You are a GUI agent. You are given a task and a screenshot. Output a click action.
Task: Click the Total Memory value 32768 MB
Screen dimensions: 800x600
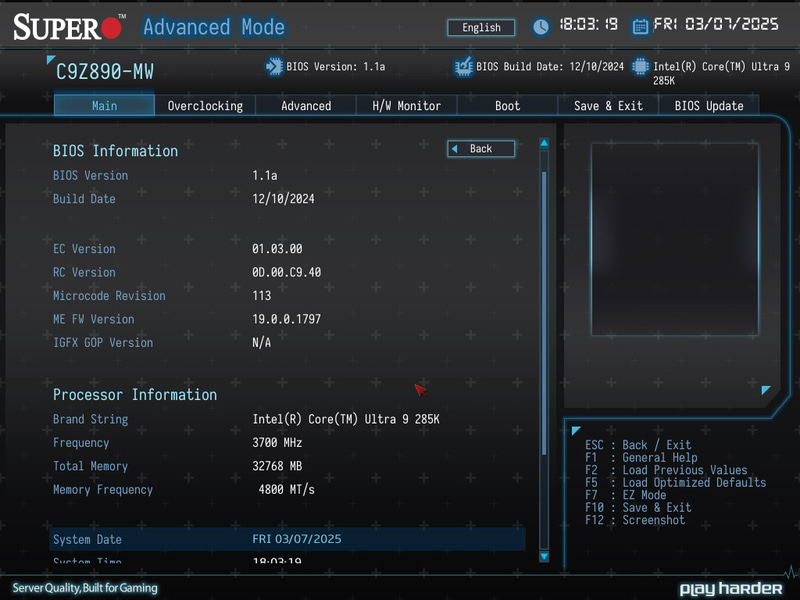click(x=277, y=466)
